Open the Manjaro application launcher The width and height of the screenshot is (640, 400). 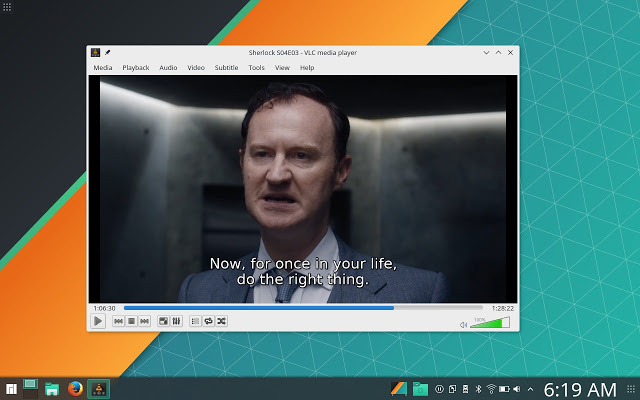[11, 389]
